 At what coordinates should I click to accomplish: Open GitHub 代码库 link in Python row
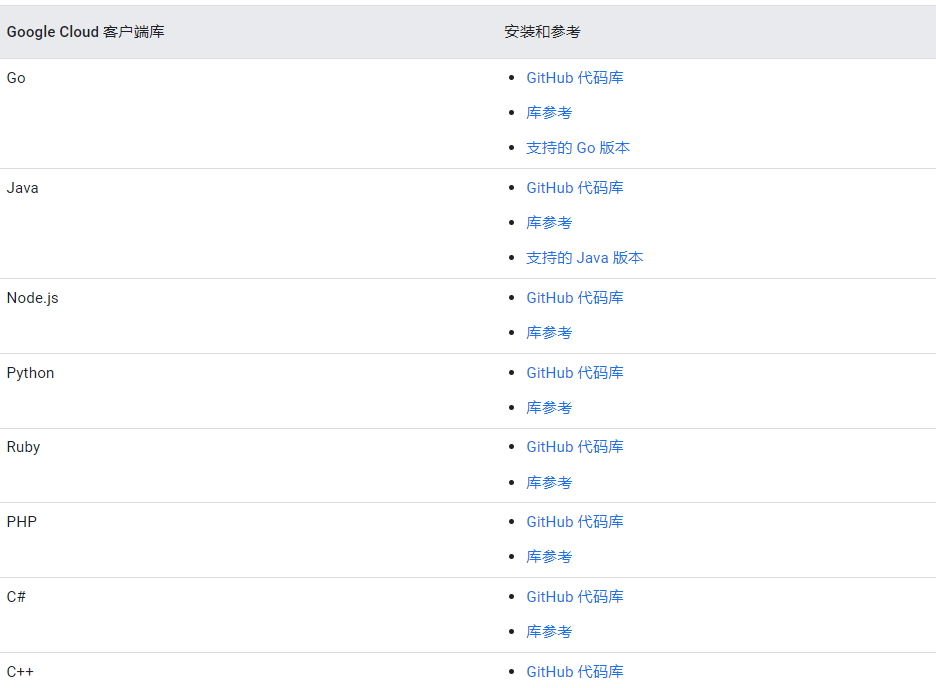coord(574,372)
